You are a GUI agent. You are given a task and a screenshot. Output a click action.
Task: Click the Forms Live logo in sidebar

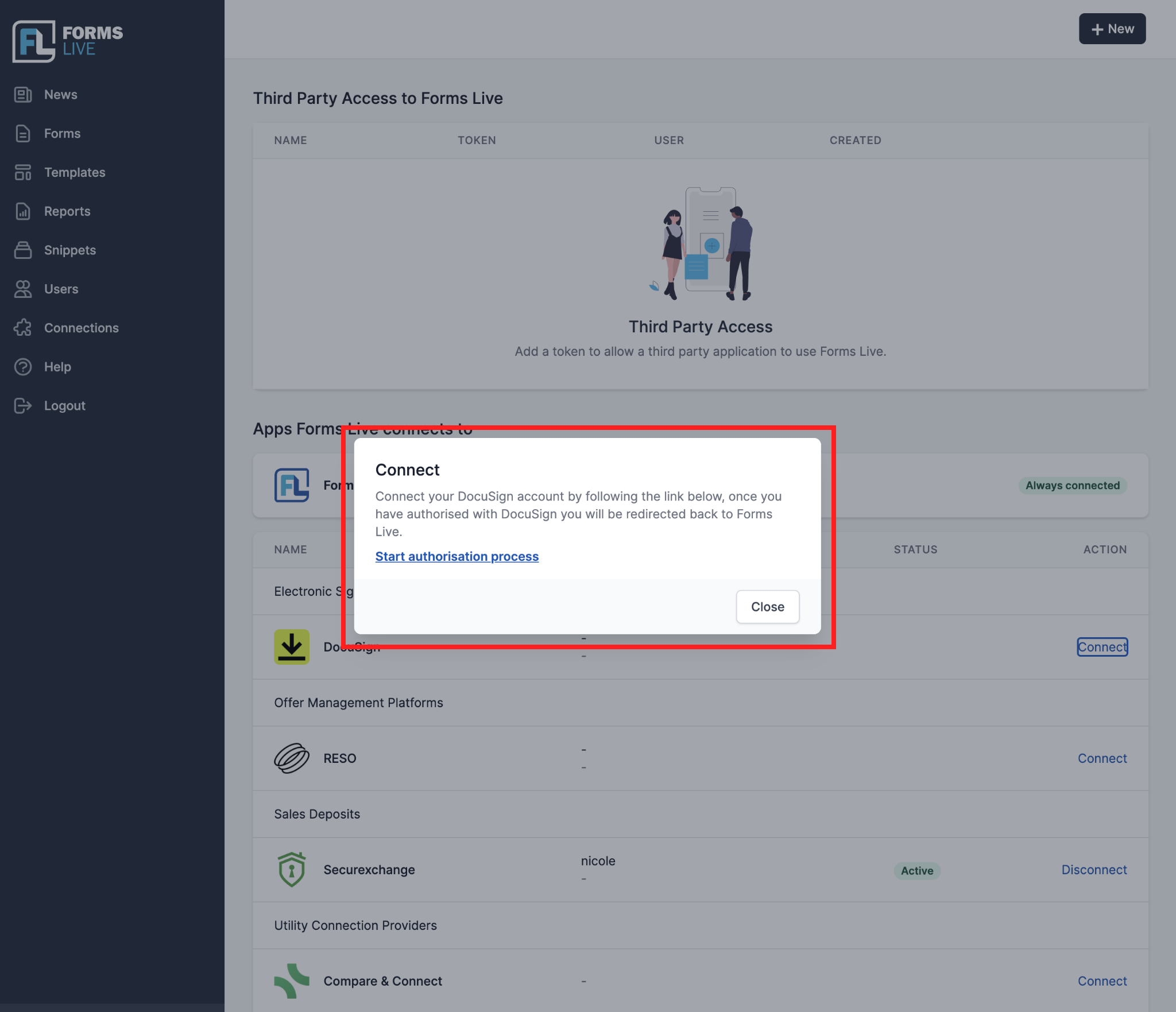68,41
